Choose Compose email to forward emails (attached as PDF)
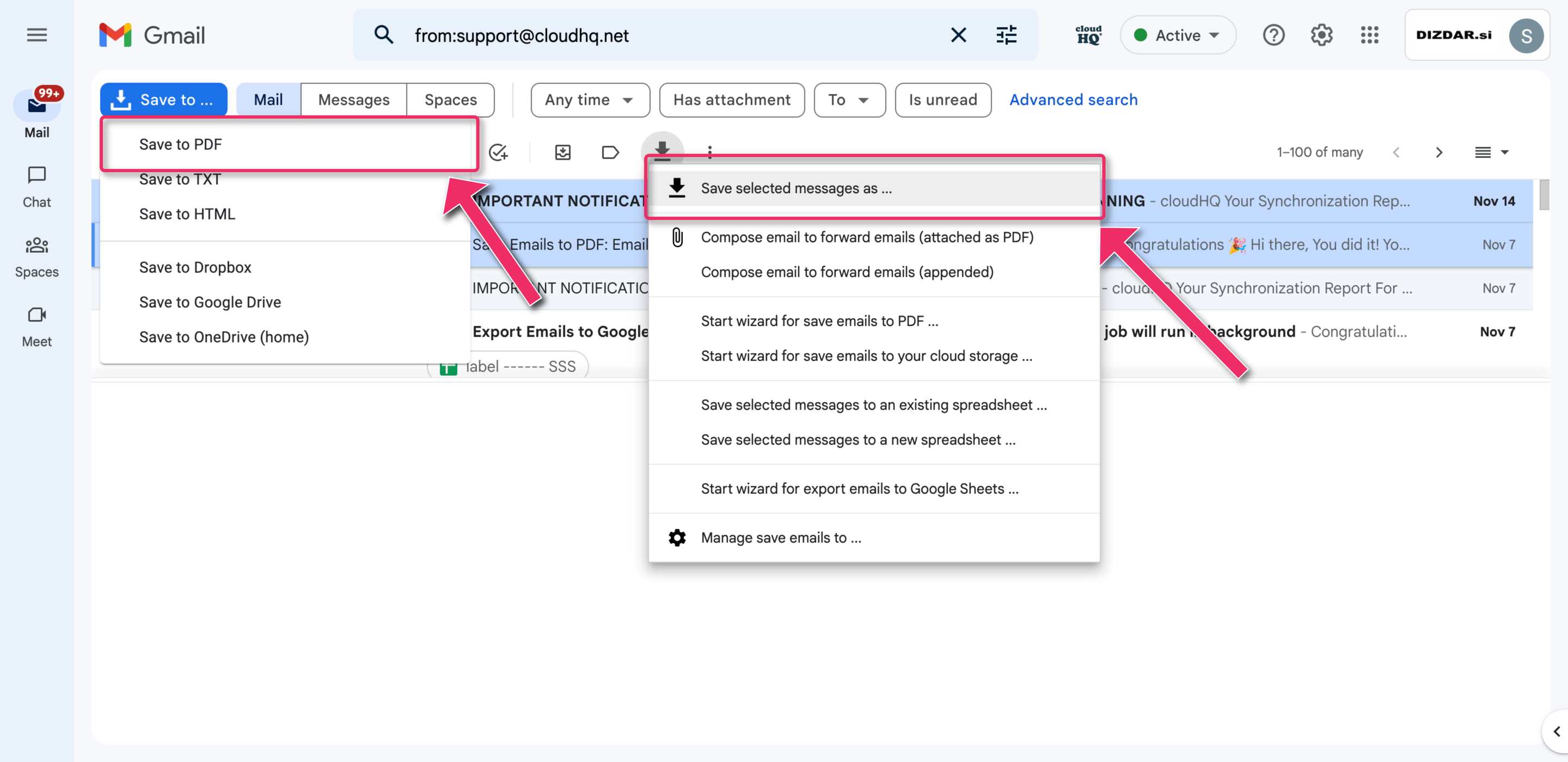Screen dimensions: 1568x762 (x=874, y=237)
